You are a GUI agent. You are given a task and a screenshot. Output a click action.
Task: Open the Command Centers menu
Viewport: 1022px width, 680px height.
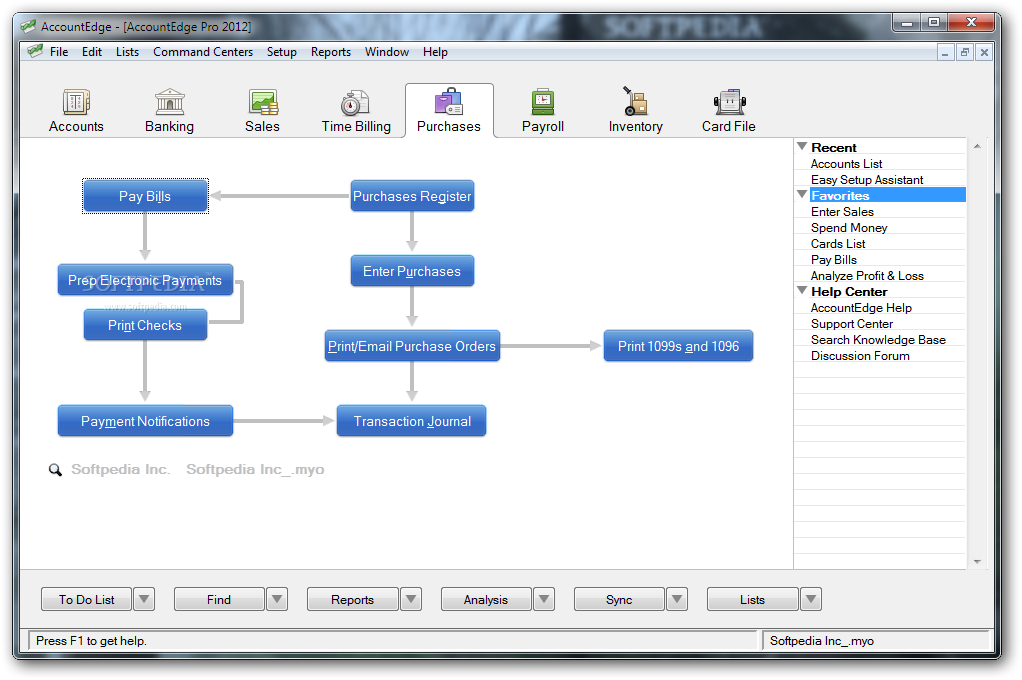point(203,52)
